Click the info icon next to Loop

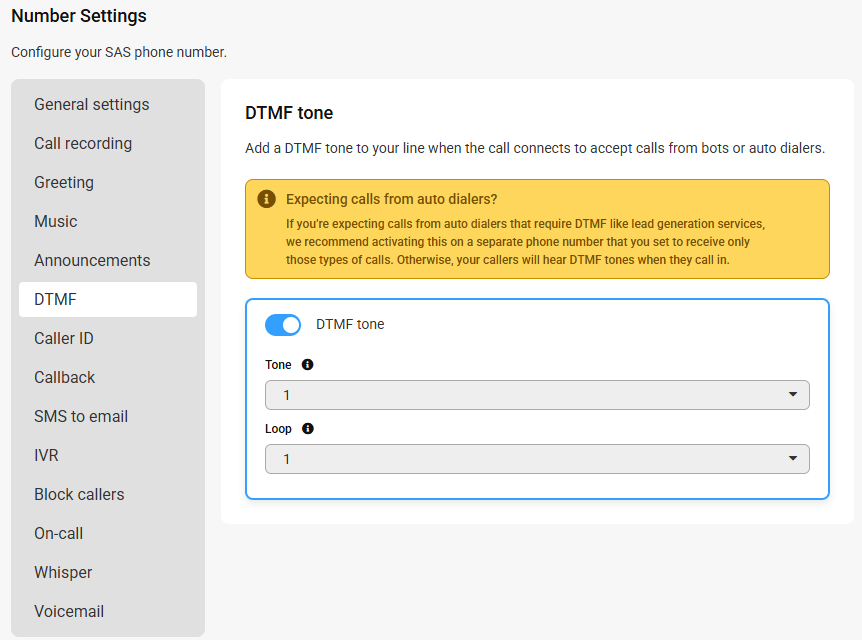point(308,428)
